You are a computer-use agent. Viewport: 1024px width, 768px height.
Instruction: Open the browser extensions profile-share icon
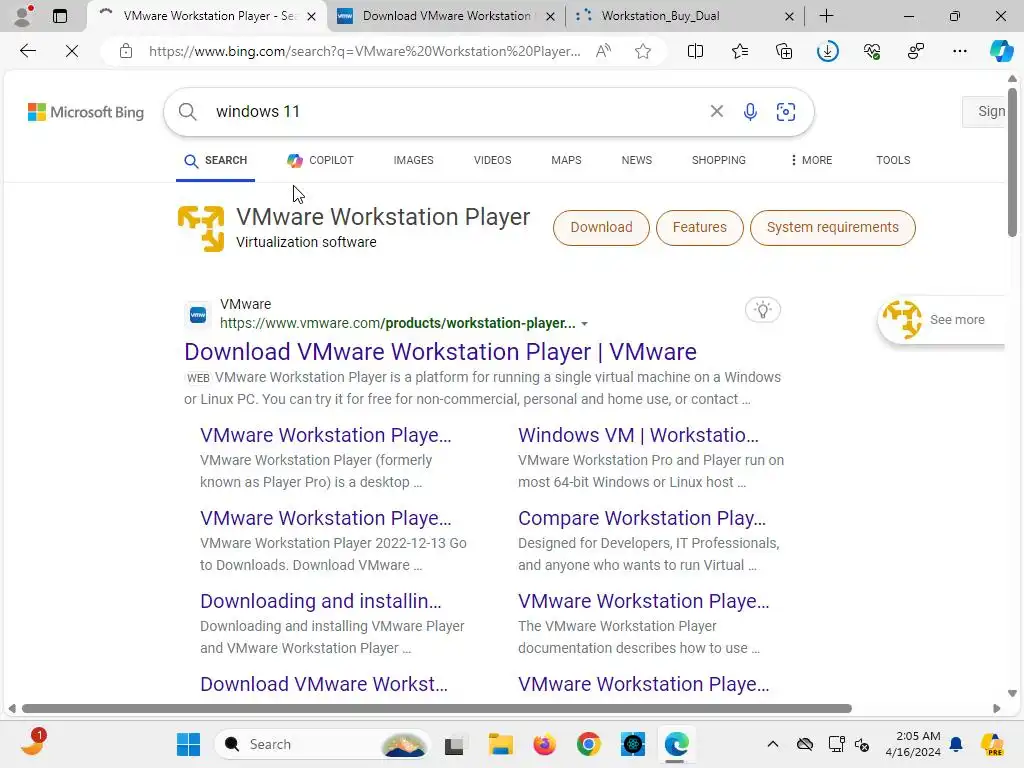[916, 51]
